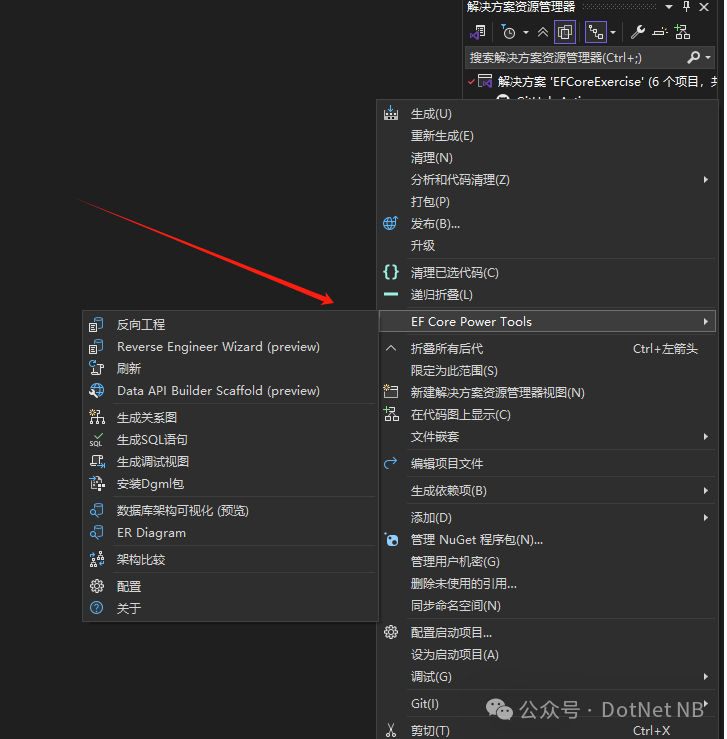Pin the Solution Explorer panel with the pin icon
The height and width of the screenshot is (739, 727).
(x=686, y=7)
